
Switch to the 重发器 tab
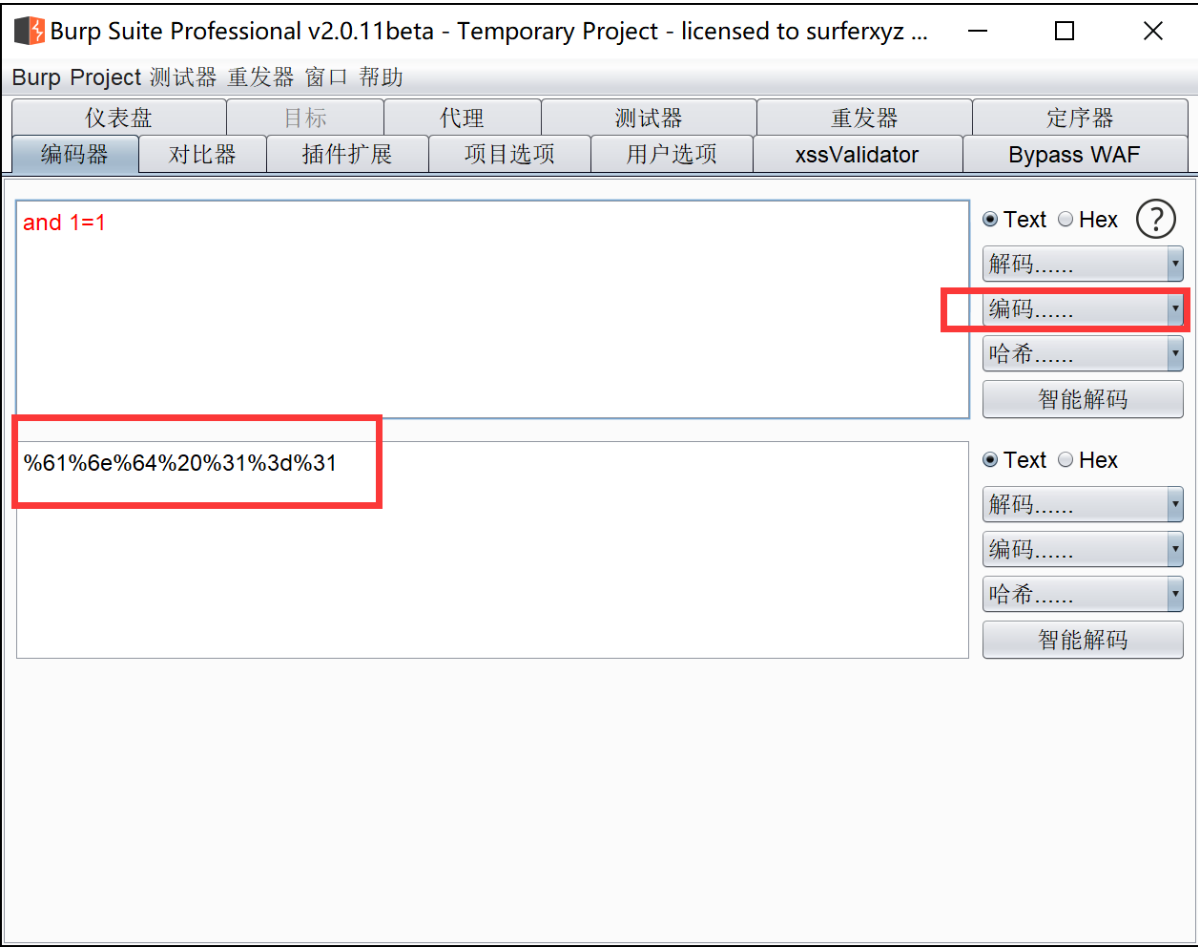[x=864, y=118]
